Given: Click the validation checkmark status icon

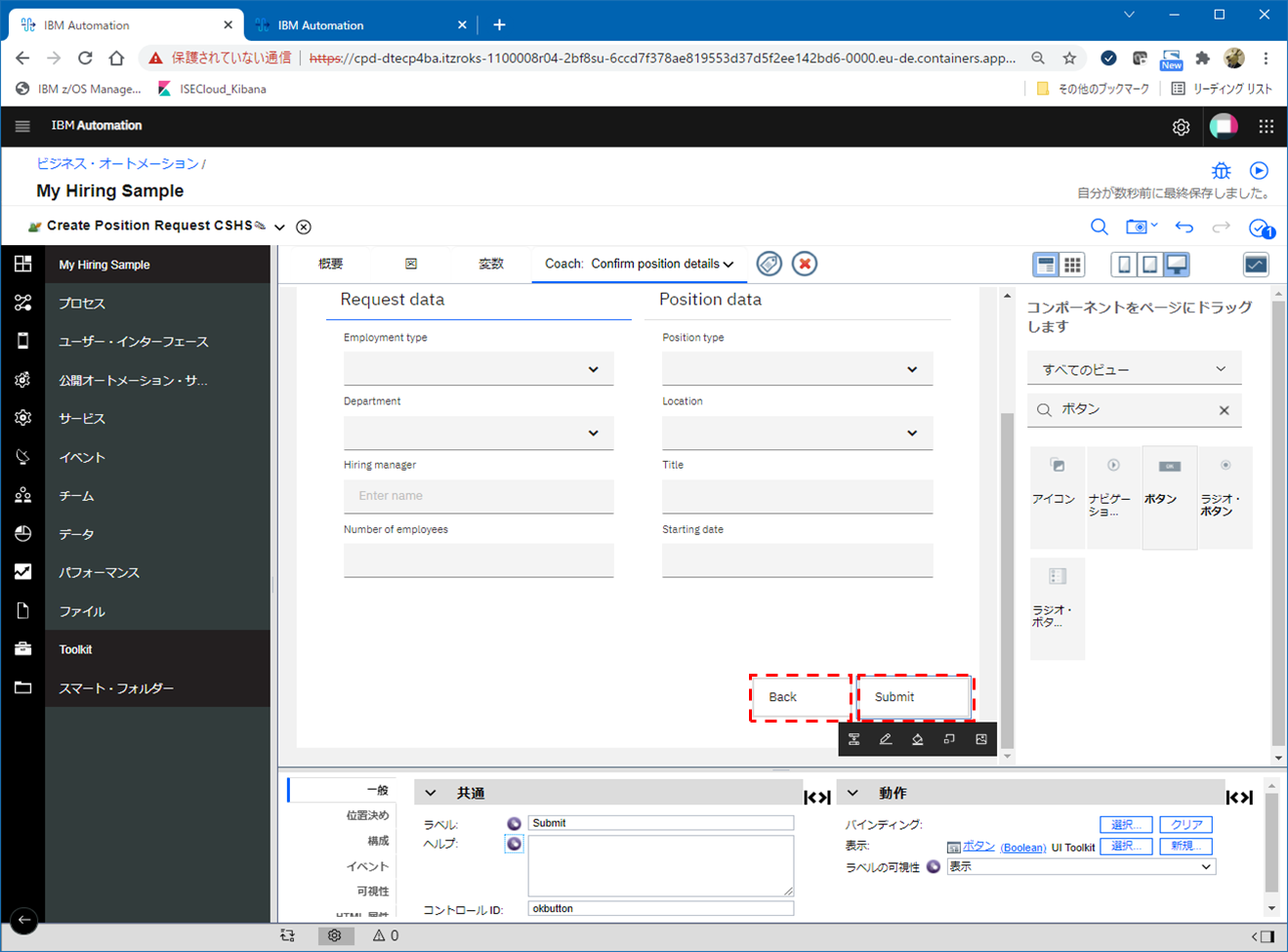Looking at the screenshot, I should 1261,228.
